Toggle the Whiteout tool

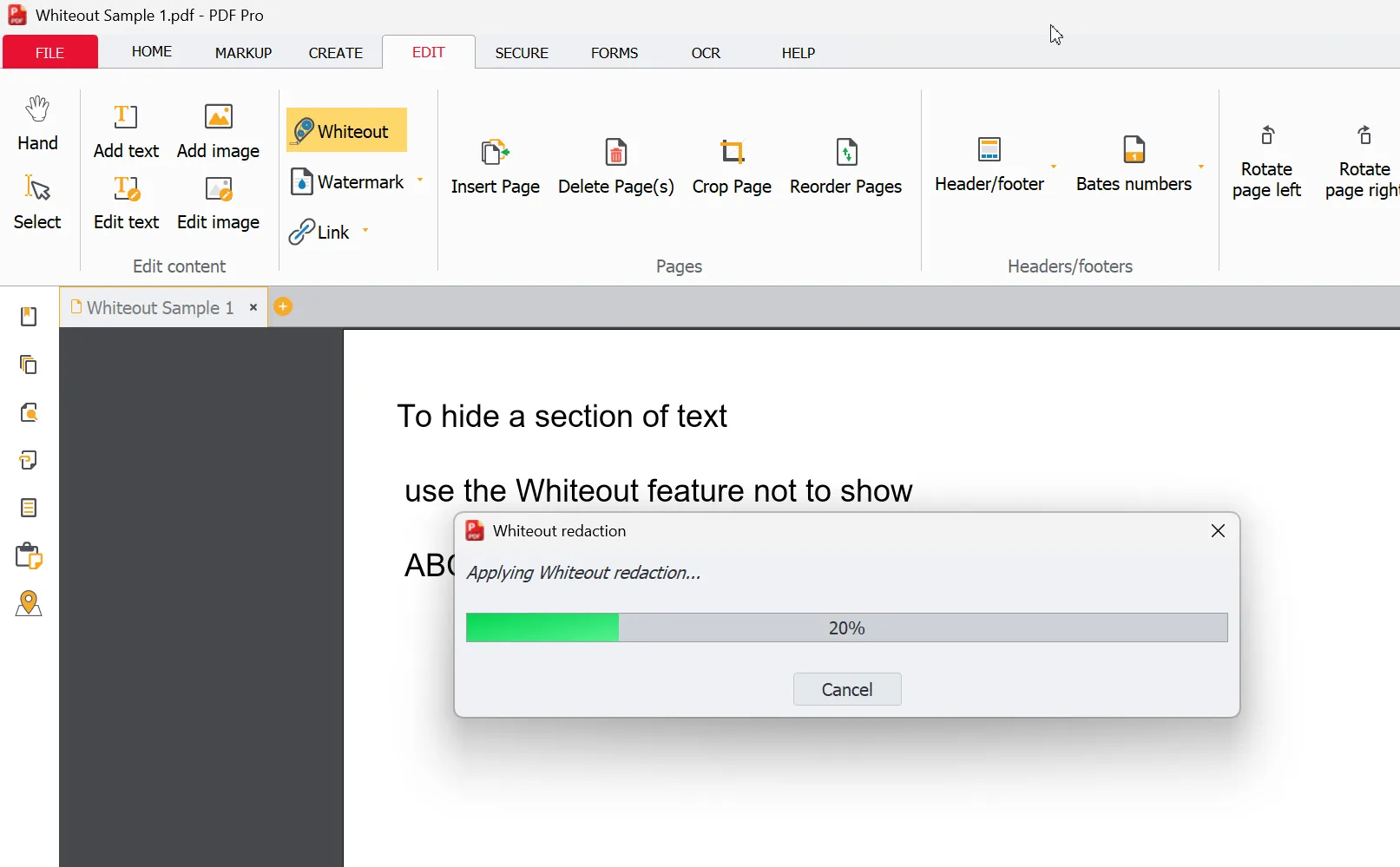pyautogui.click(x=346, y=130)
